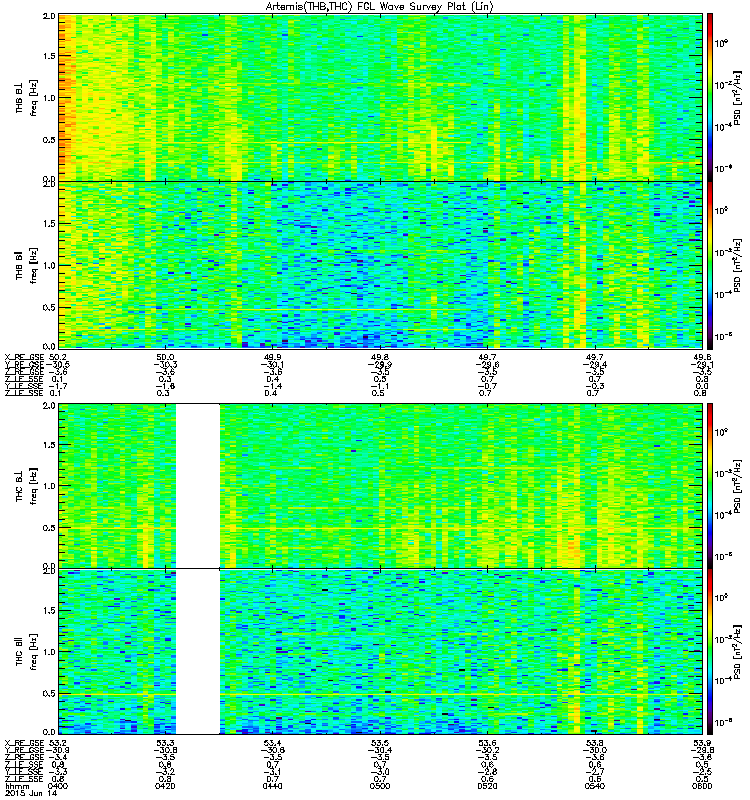
Task: Click the white data gap in THC B⊥ panel
Action: coord(198,485)
